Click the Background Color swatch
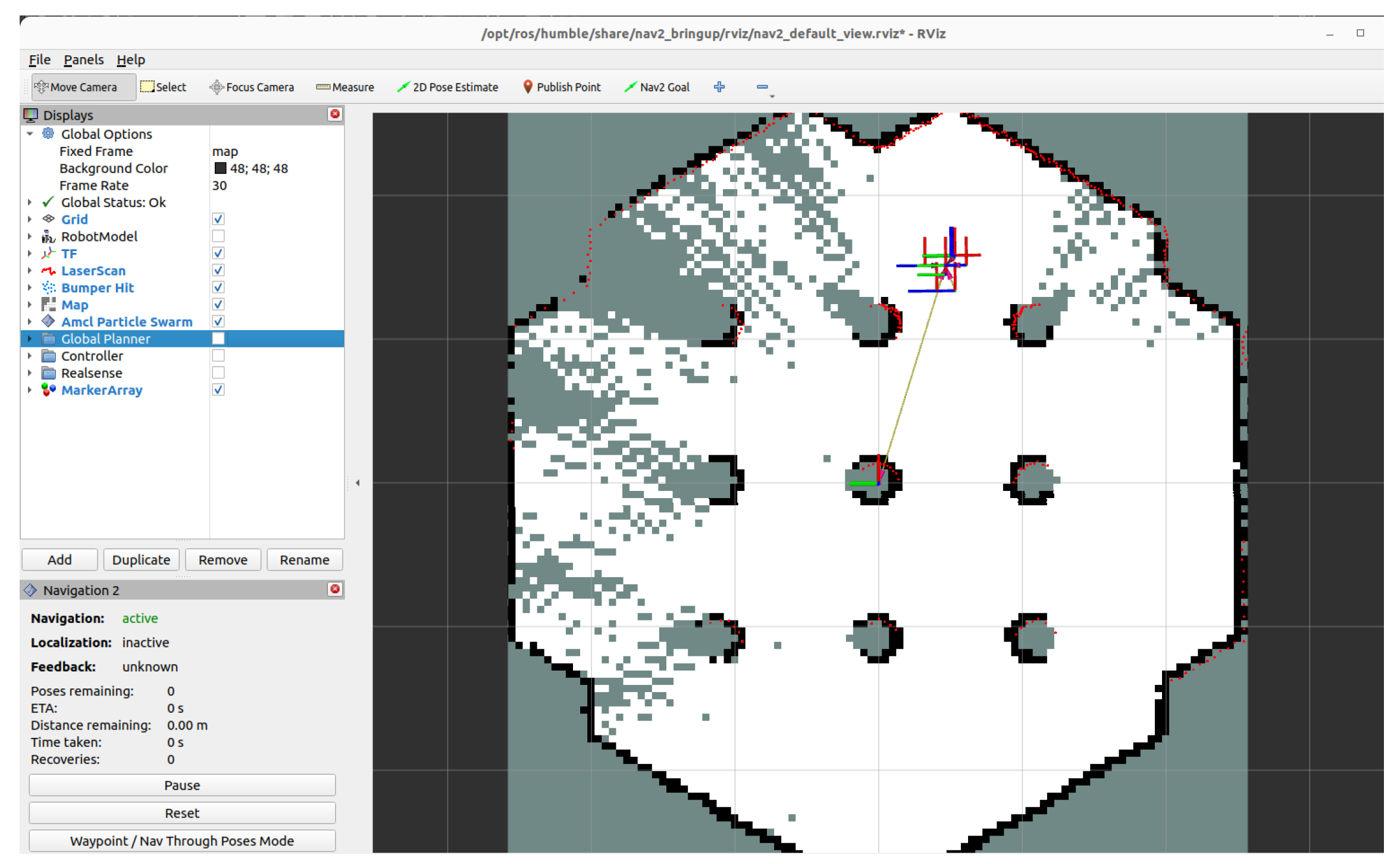1400x864 pixels. (x=220, y=168)
